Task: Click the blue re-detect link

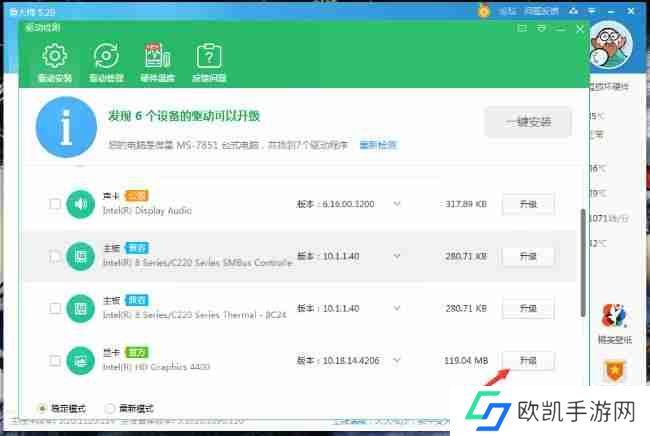Action: (x=378, y=145)
